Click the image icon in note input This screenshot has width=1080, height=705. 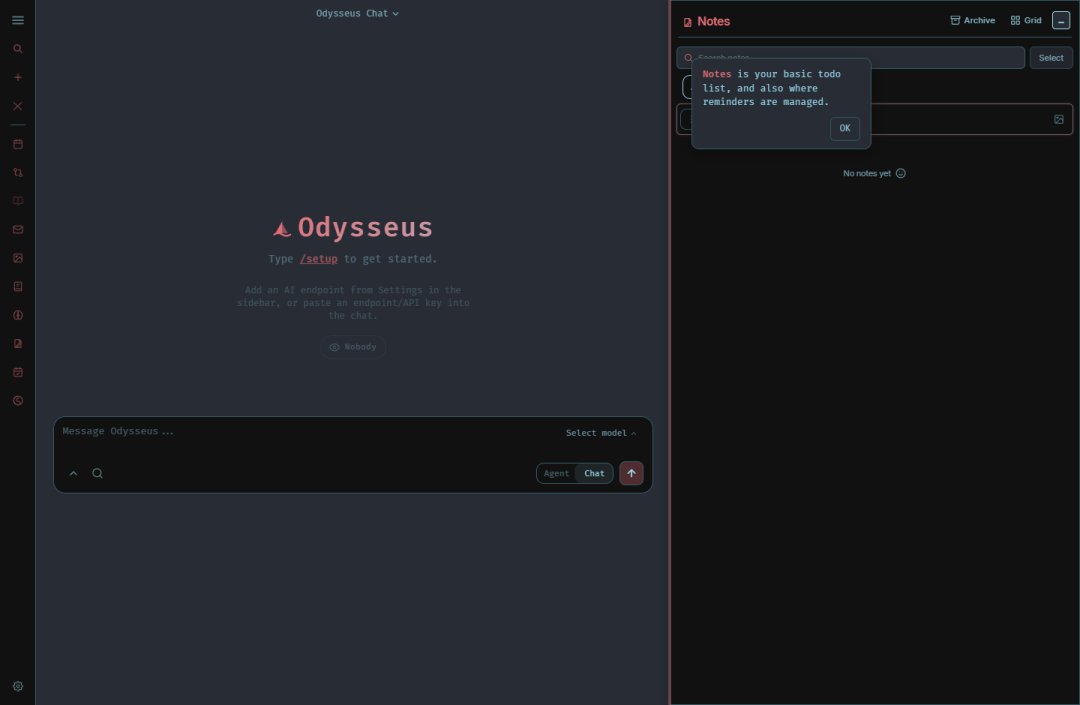coord(1059,119)
